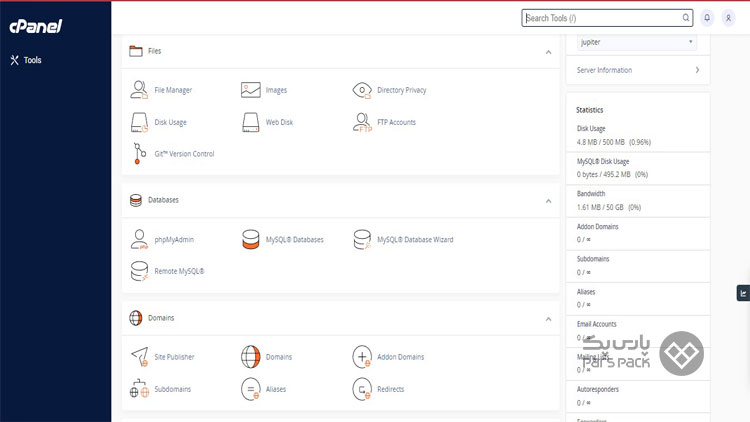Click the Databases section title text
The height and width of the screenshot is (422, 750).
pos(163,200)
